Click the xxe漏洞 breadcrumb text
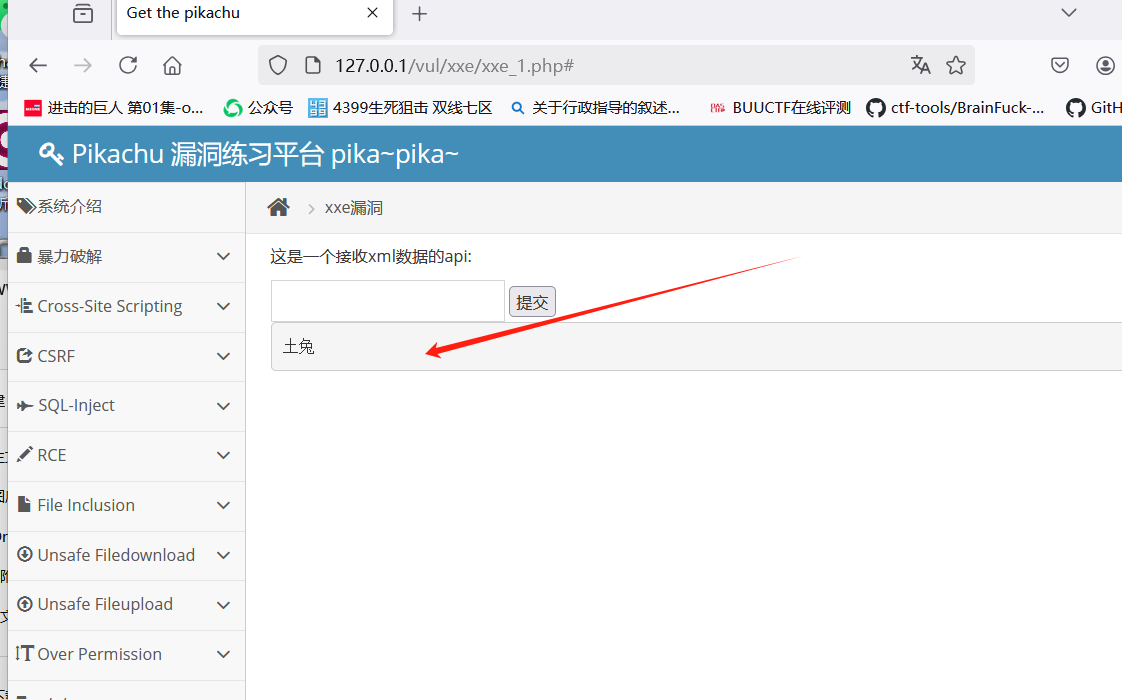This screenshot has width=1122, height=700. [x=353, y=208]
